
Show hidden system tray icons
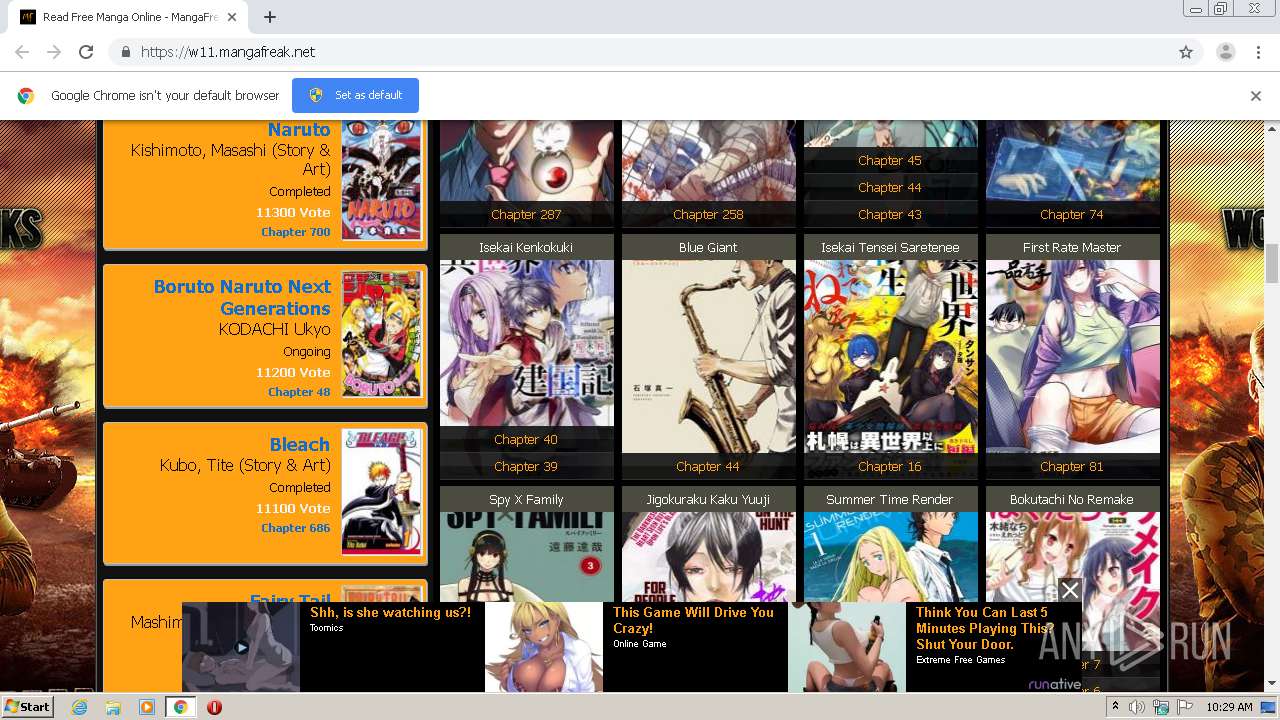click(x=1116, y=707)
